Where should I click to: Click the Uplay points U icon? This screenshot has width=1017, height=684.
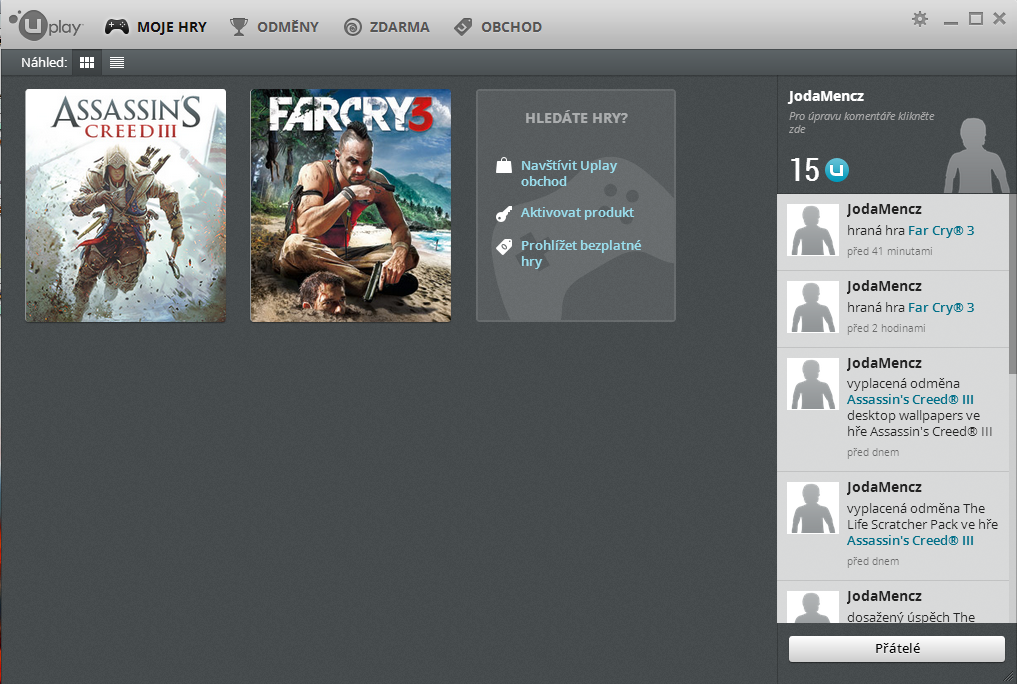tap(837, 170)
